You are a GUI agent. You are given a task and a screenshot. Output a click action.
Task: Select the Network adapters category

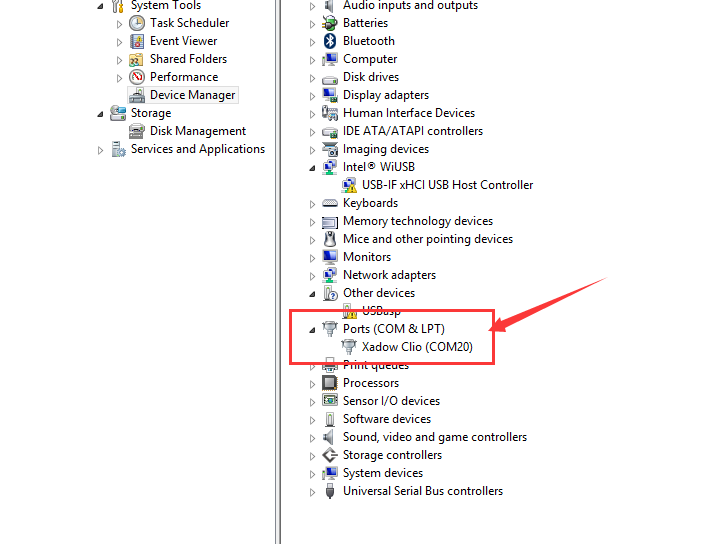pos(389,275)
